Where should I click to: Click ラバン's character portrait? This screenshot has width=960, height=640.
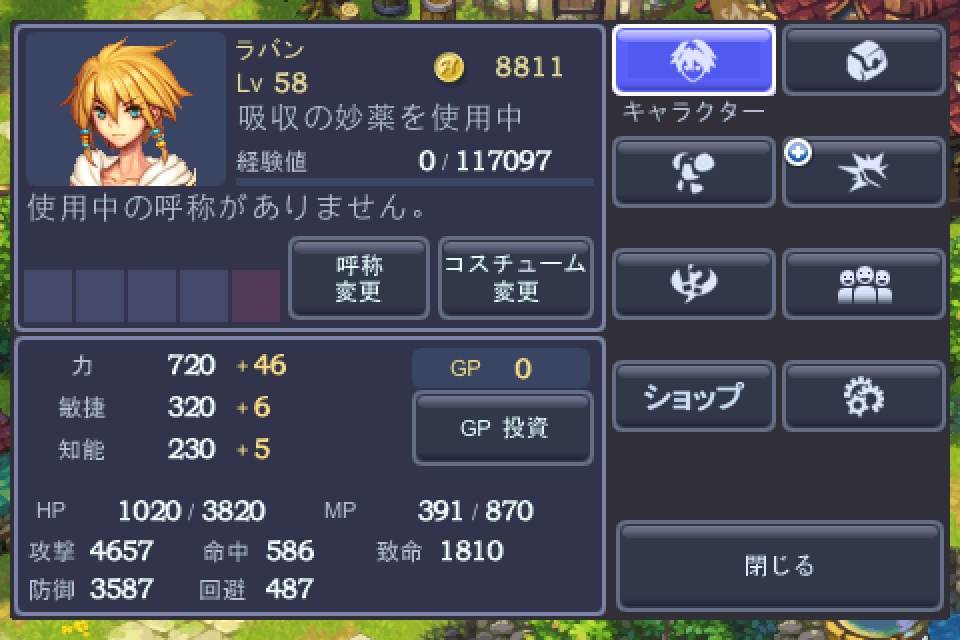tap(126, 109)
